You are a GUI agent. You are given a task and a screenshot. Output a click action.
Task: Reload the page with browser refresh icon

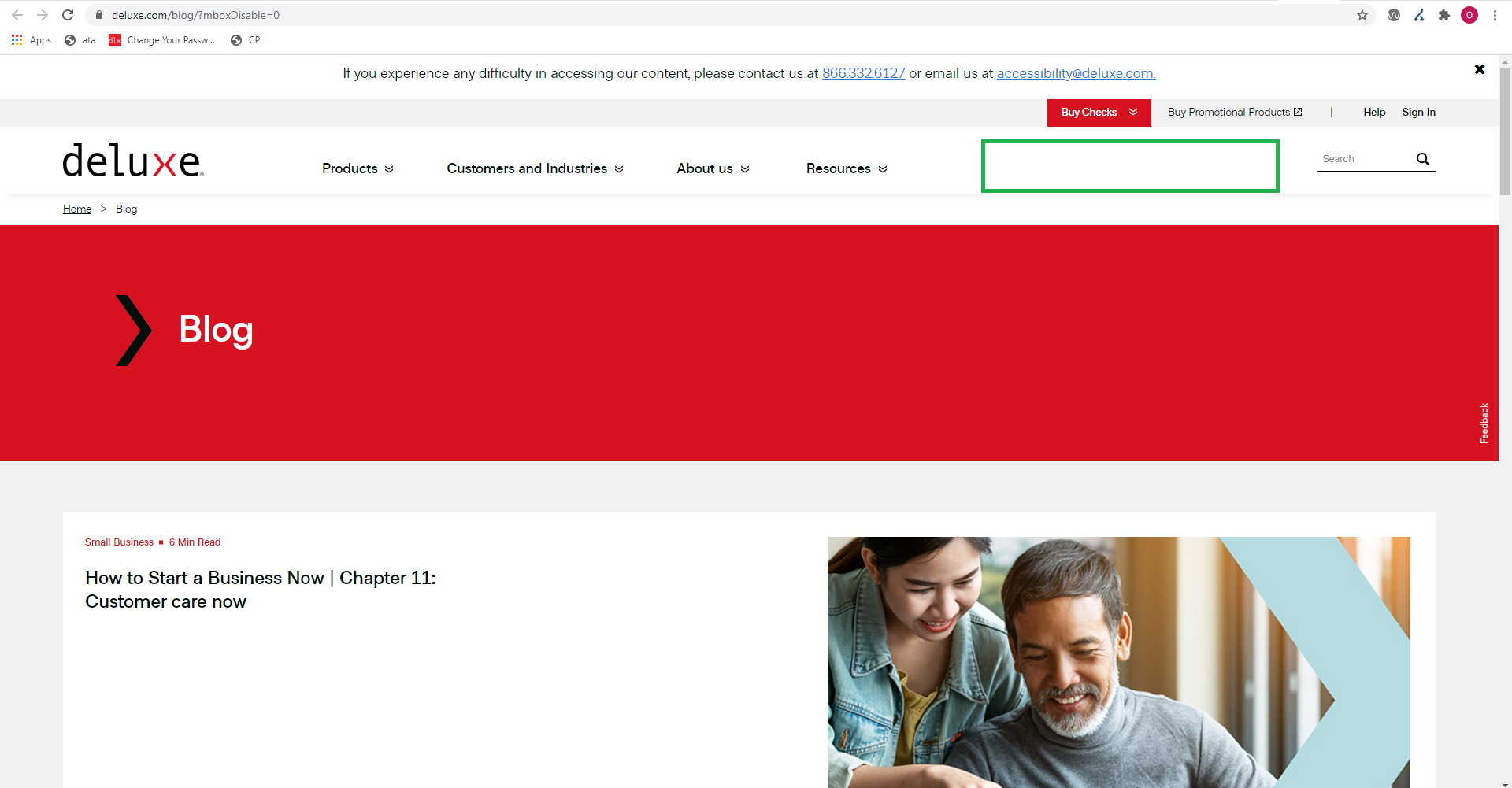click(x=68, y=15)
